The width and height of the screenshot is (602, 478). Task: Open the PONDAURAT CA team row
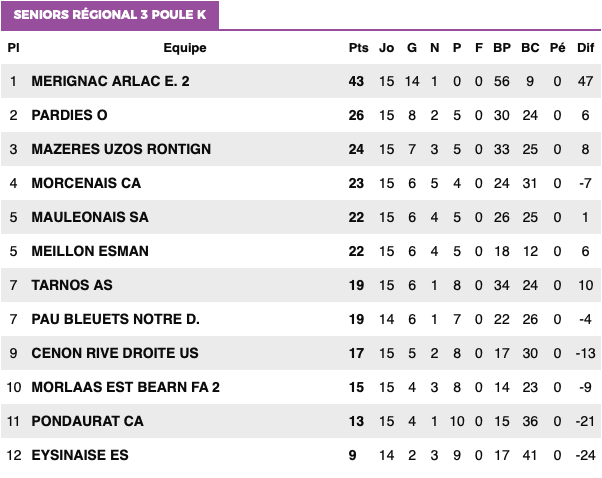(x=301, y=421)
